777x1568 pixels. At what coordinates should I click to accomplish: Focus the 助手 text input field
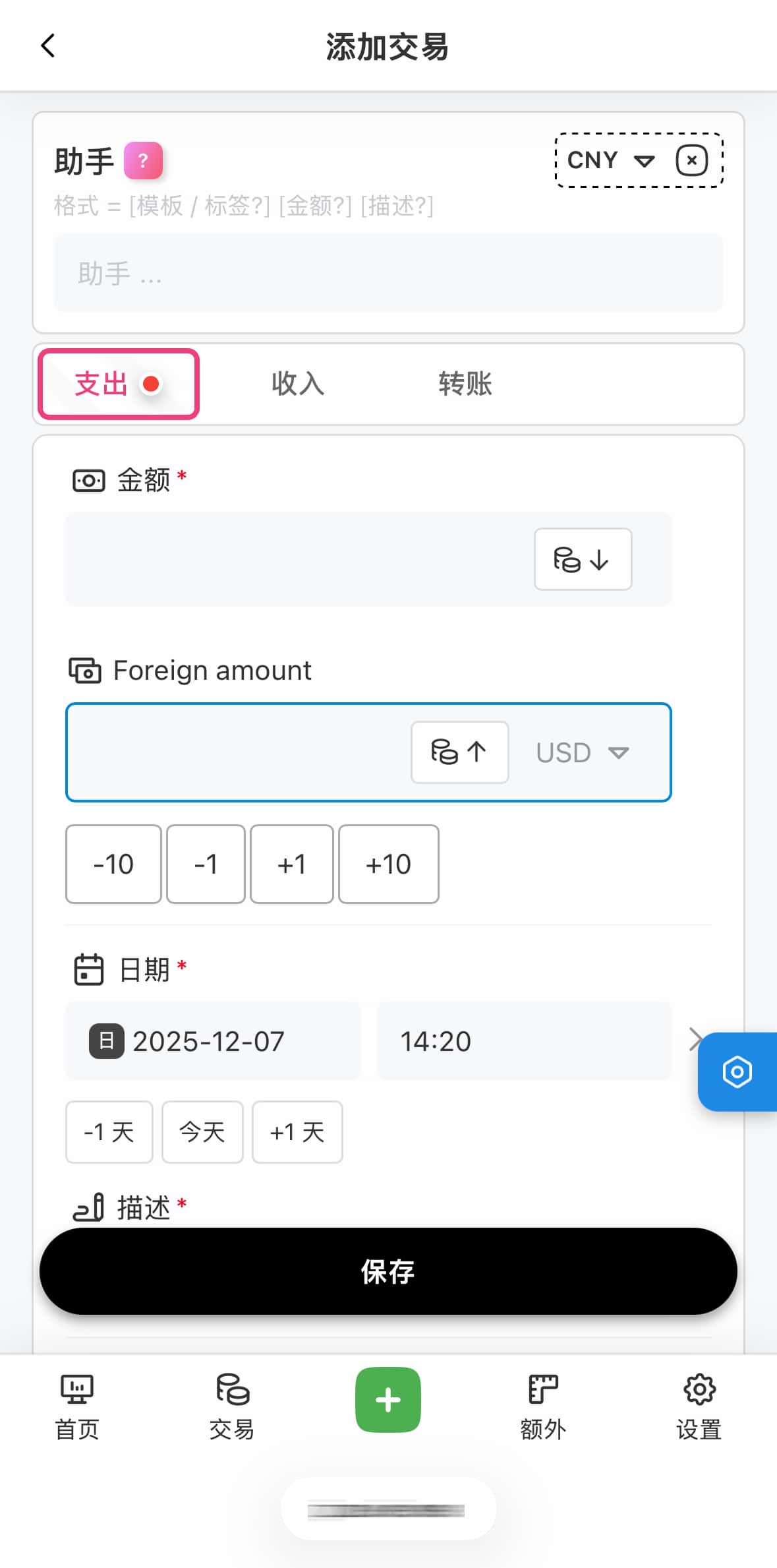[388, 273]
